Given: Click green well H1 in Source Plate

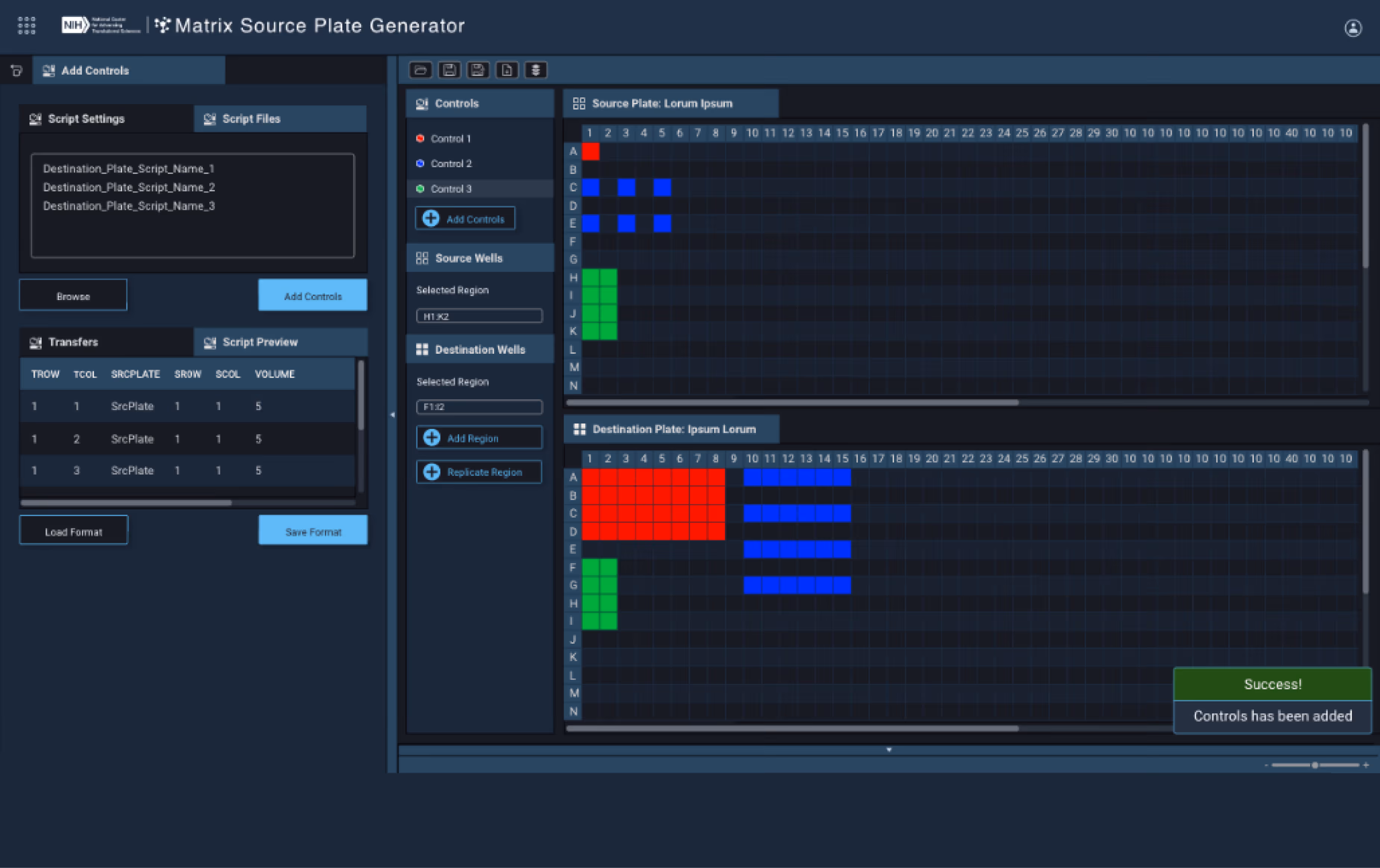Looking at the screenshot, I should tap(590, 277).
